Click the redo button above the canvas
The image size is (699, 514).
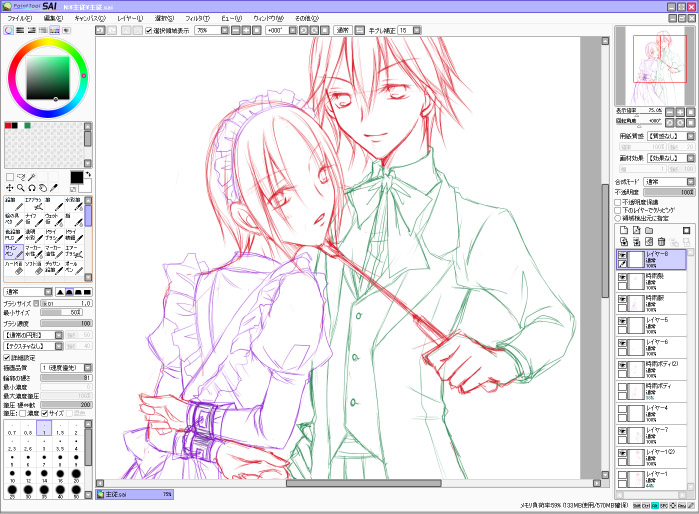pos(112,30)
